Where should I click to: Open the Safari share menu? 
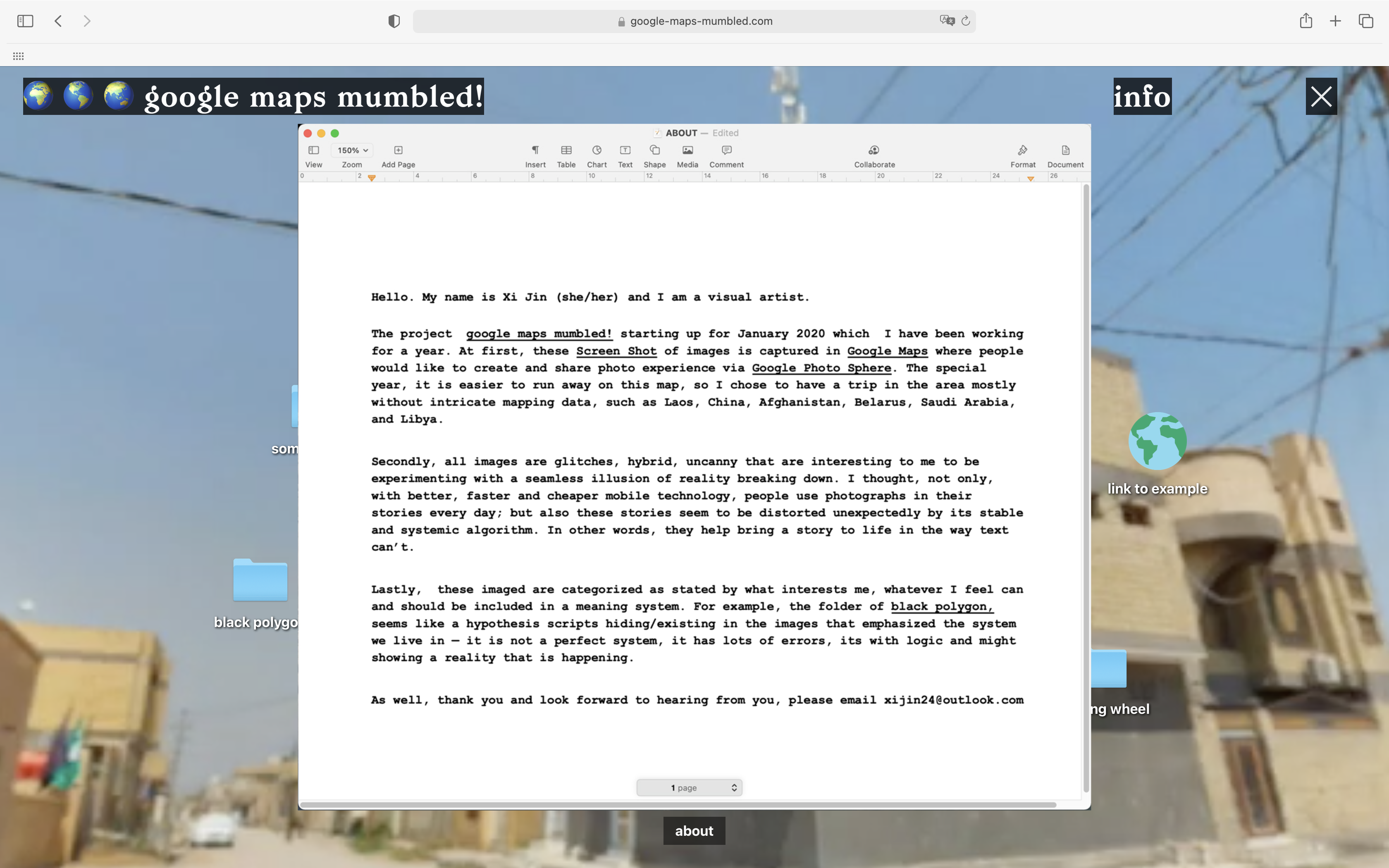tap(1306, 21)
